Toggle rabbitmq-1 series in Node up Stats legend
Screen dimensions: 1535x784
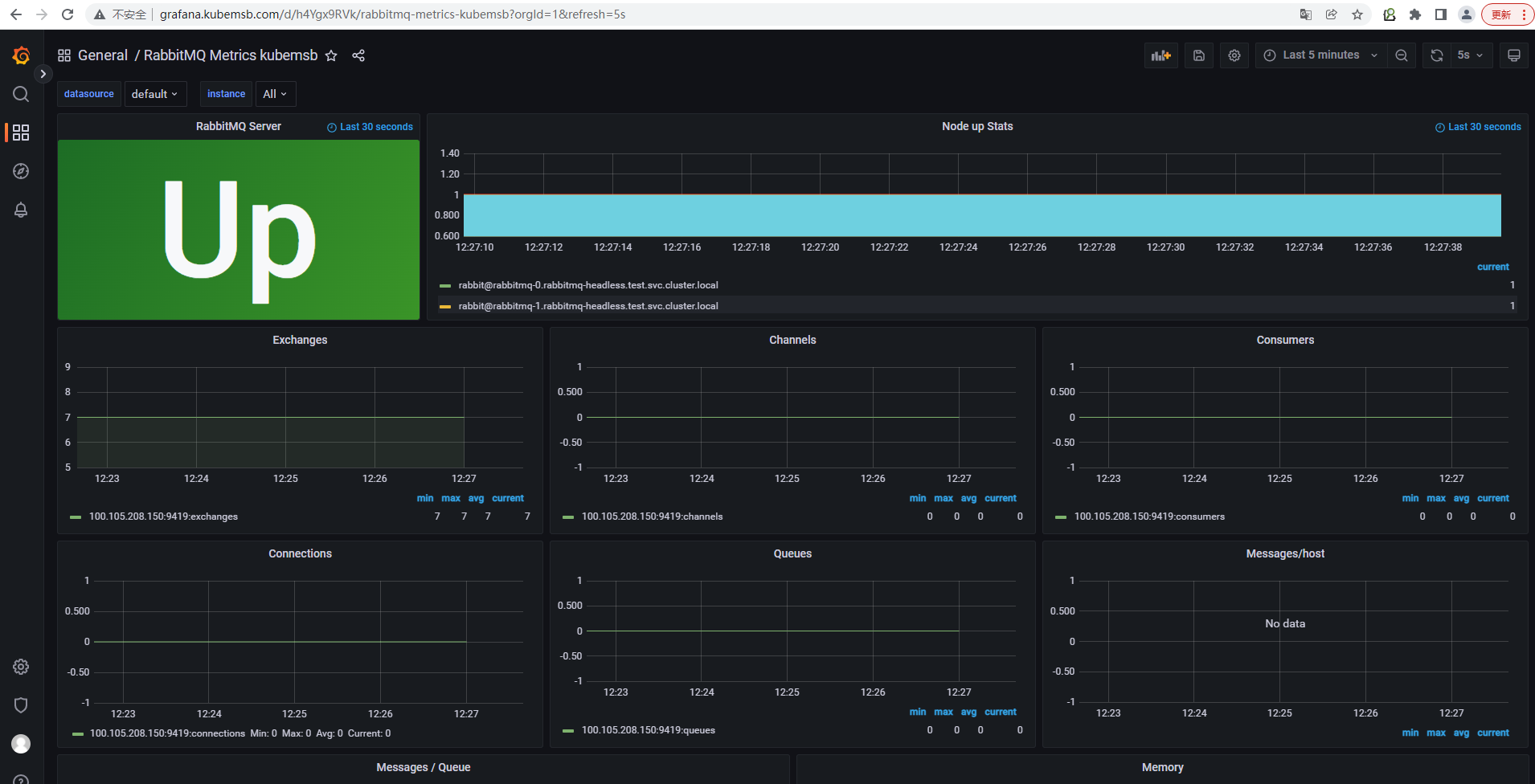coord(588,306)
